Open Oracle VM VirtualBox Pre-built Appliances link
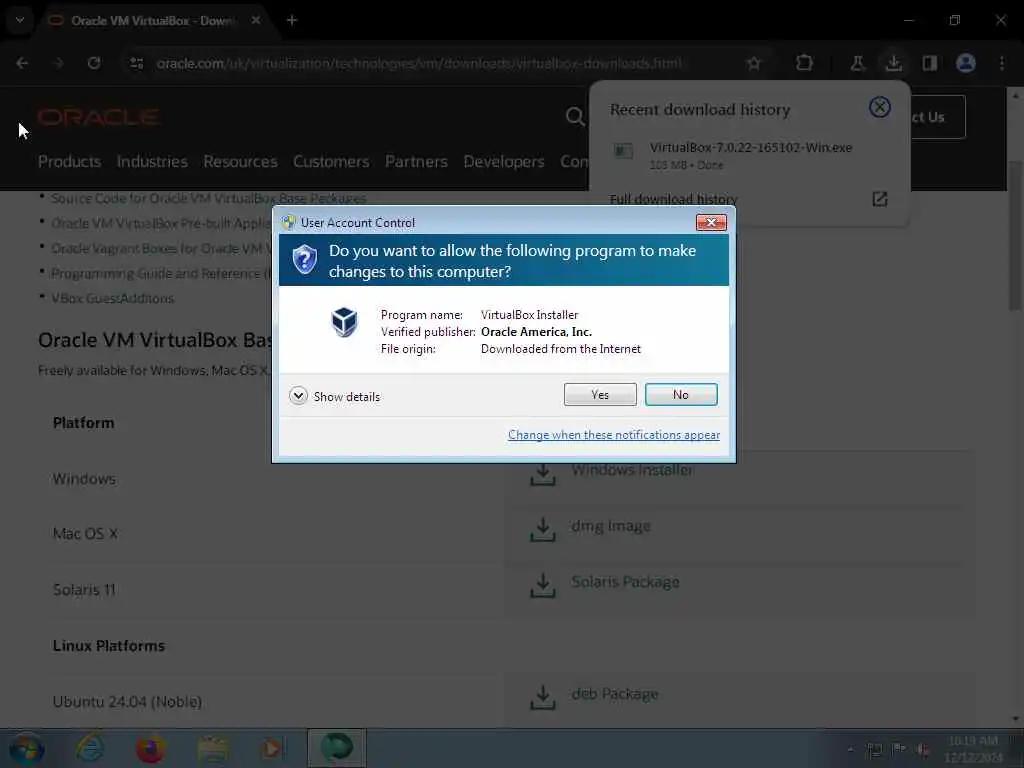Image resolution: width=1024 pixels, height=768 pixels. tap(161, 223)
